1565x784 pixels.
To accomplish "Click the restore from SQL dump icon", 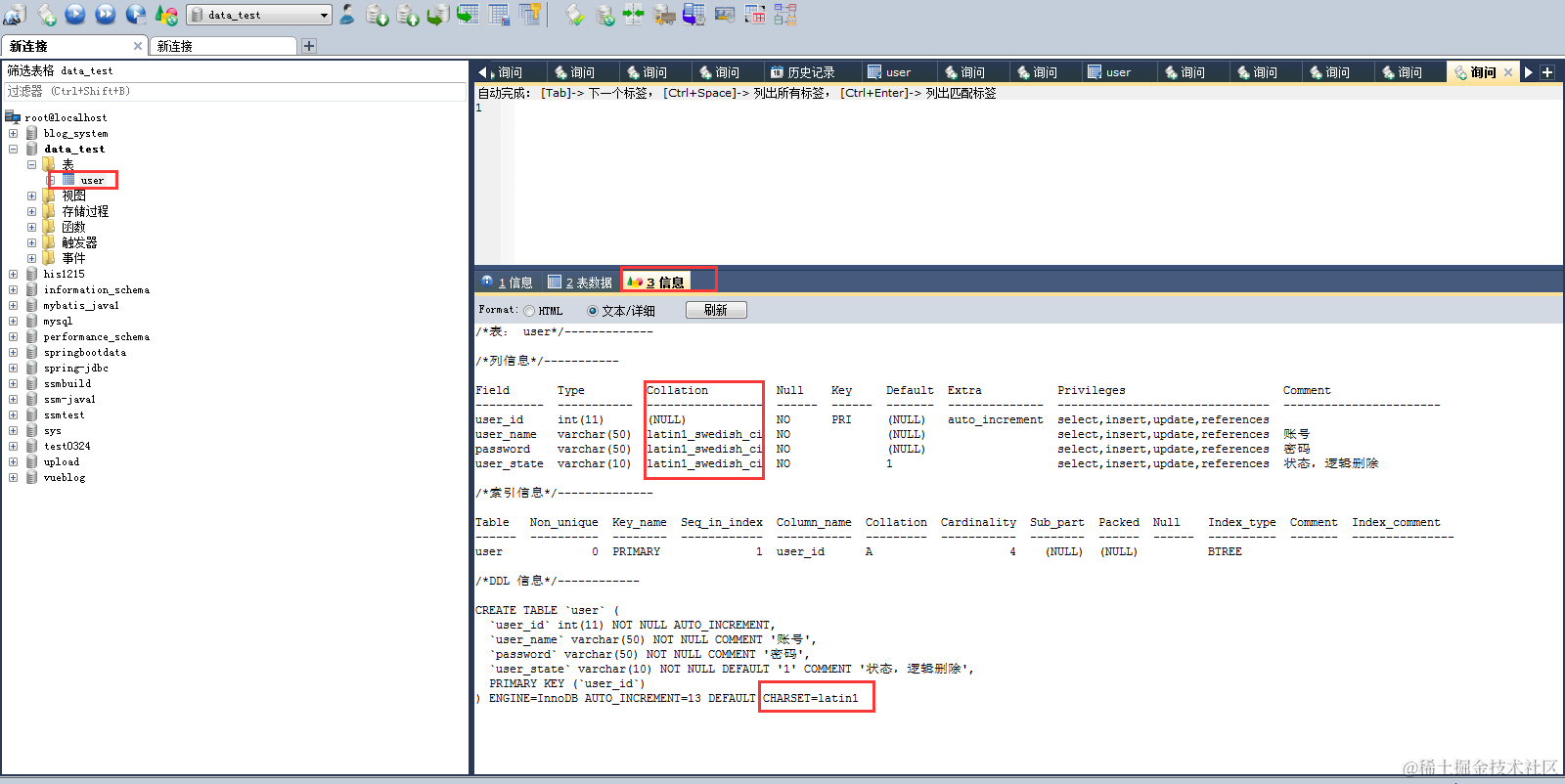I will (x=437, y=15).
